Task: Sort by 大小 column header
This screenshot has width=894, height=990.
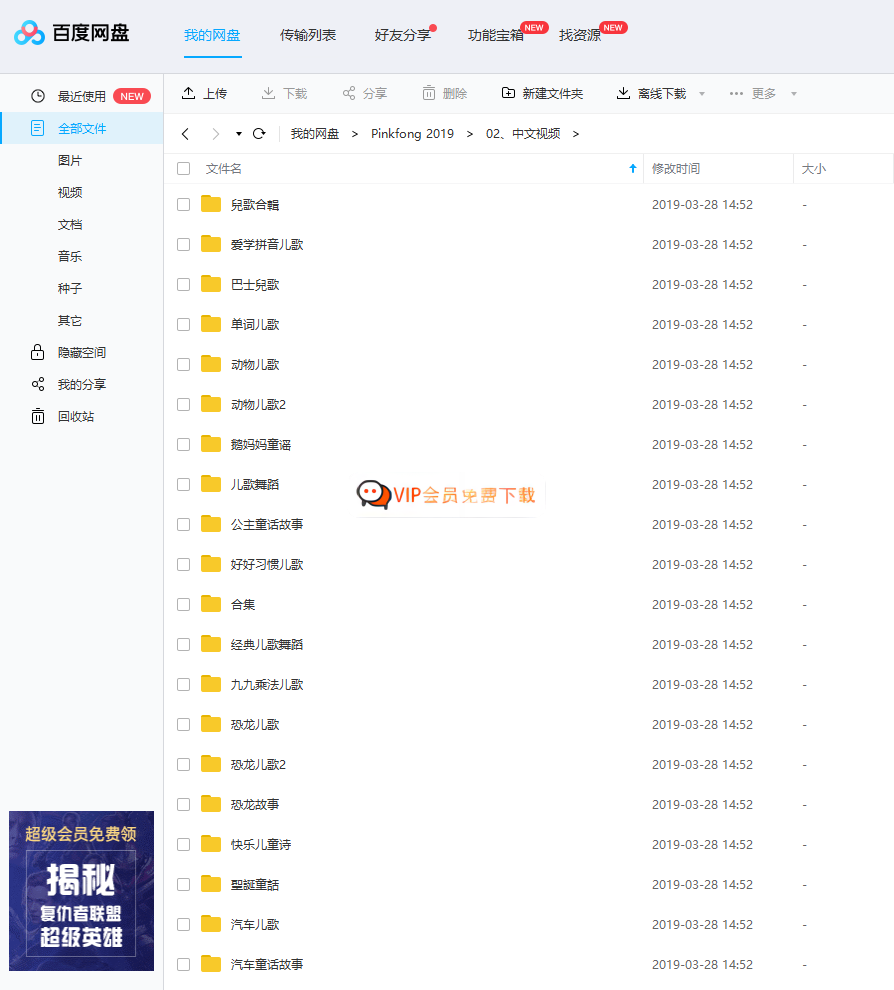Action: [x=813, y=169]
